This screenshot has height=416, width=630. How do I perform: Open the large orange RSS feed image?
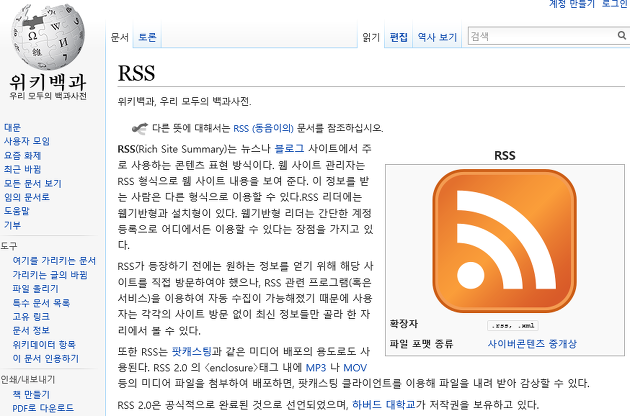(x=505, y=241)
